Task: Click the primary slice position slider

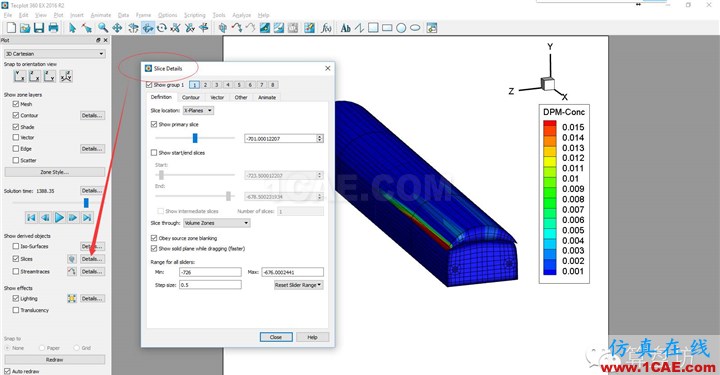Action: [x=195, y=138]
